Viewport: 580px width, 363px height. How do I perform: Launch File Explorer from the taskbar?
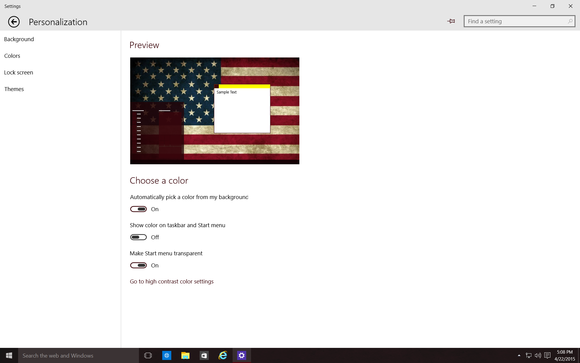(x=185, y=356)
